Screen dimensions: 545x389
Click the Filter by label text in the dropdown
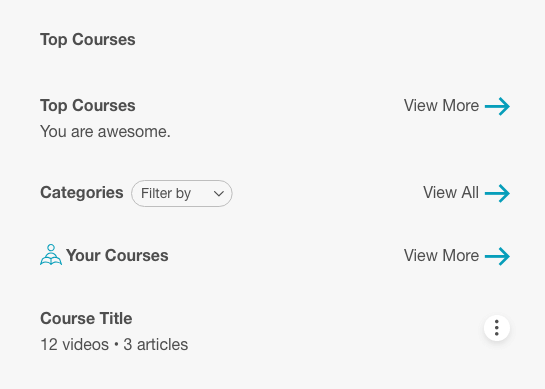pyautogui.click(x=166, y=193)
